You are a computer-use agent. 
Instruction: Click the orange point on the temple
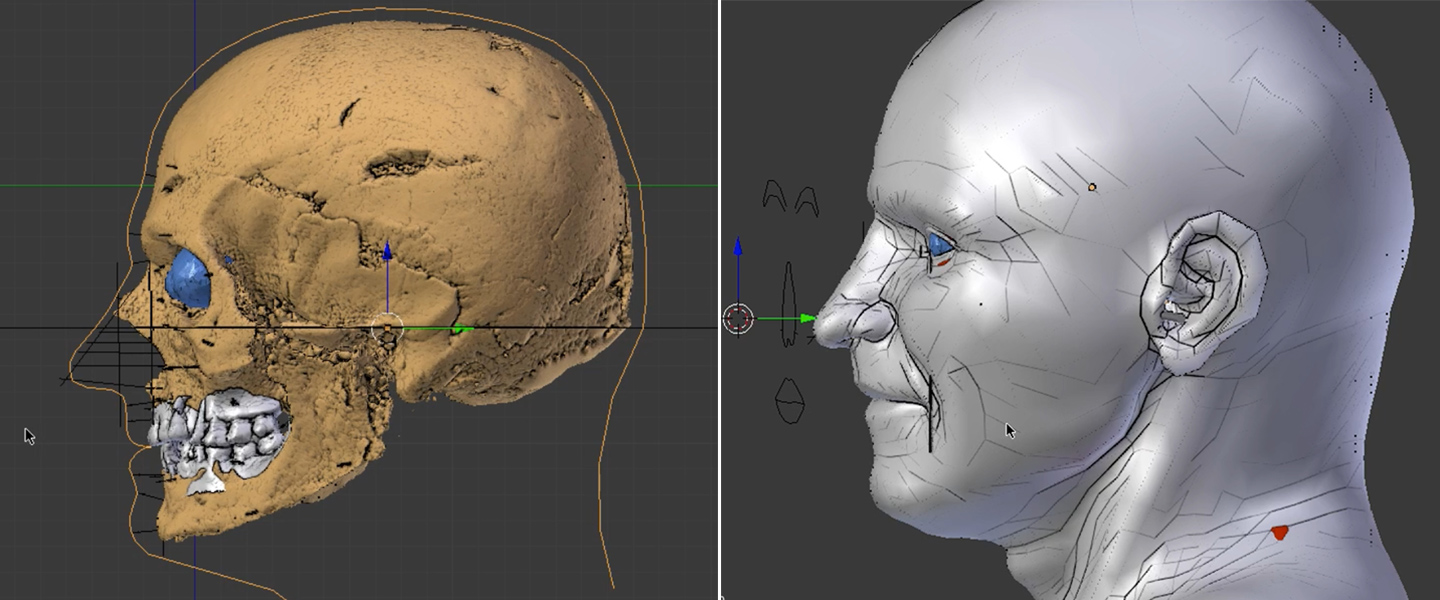click(1092, 187)
